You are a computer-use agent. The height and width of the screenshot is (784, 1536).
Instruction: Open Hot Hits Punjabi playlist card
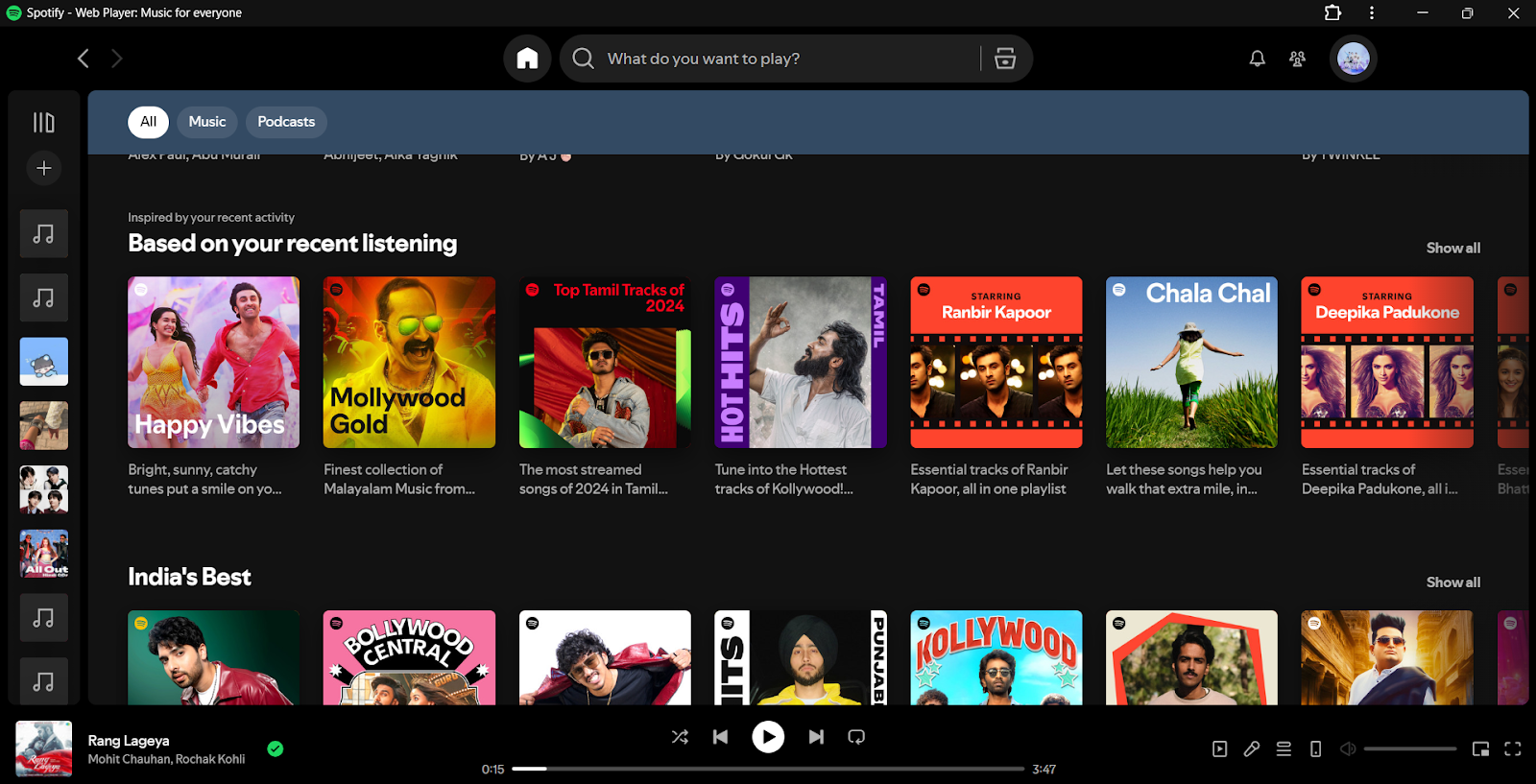pos(801,657)
